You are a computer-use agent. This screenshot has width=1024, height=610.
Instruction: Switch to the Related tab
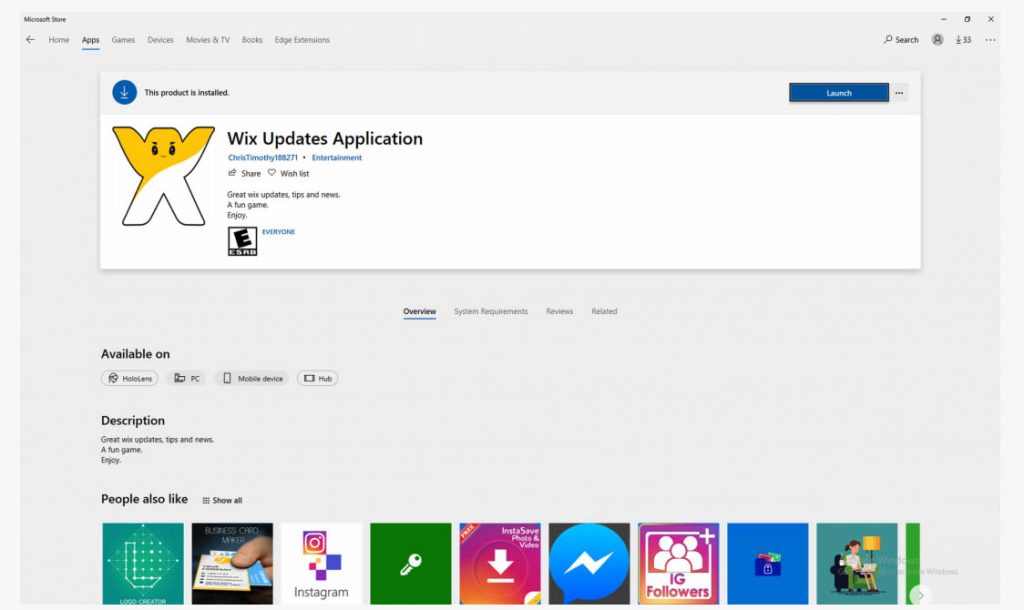[x=604, y=312]
